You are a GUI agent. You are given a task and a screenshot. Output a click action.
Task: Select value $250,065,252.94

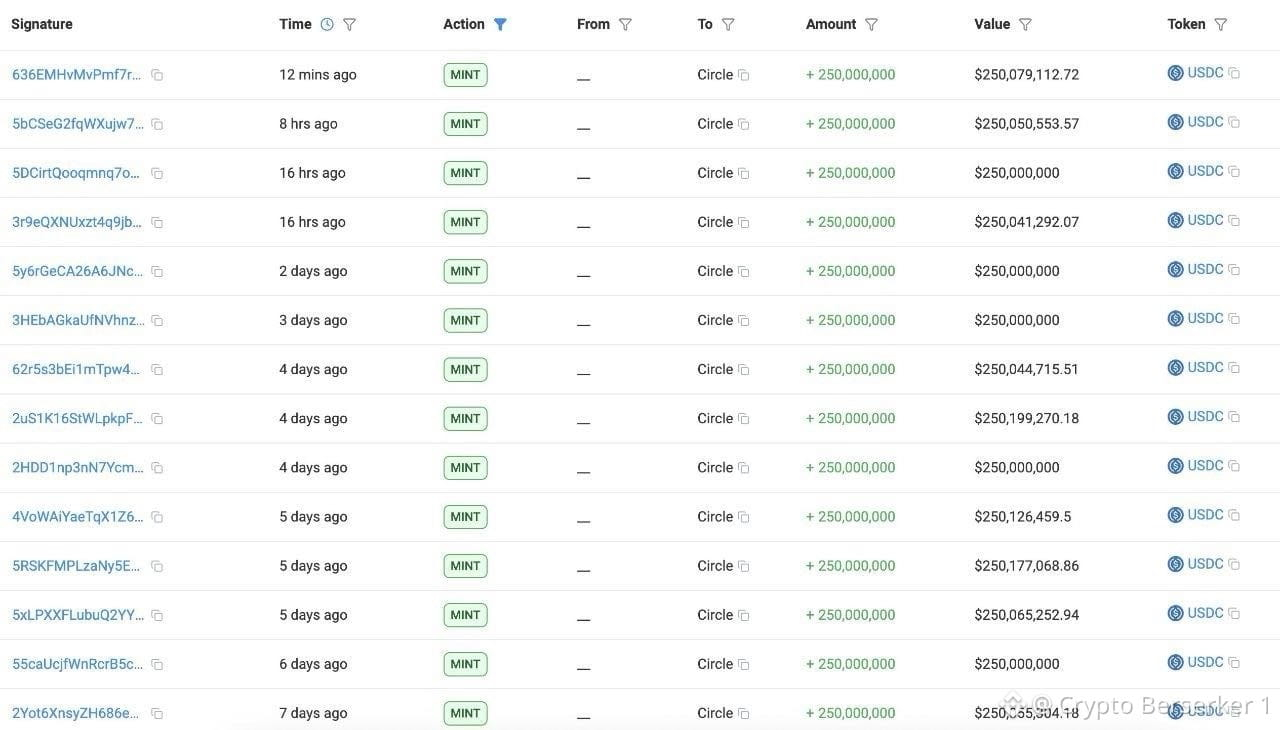click(1027, 615)
